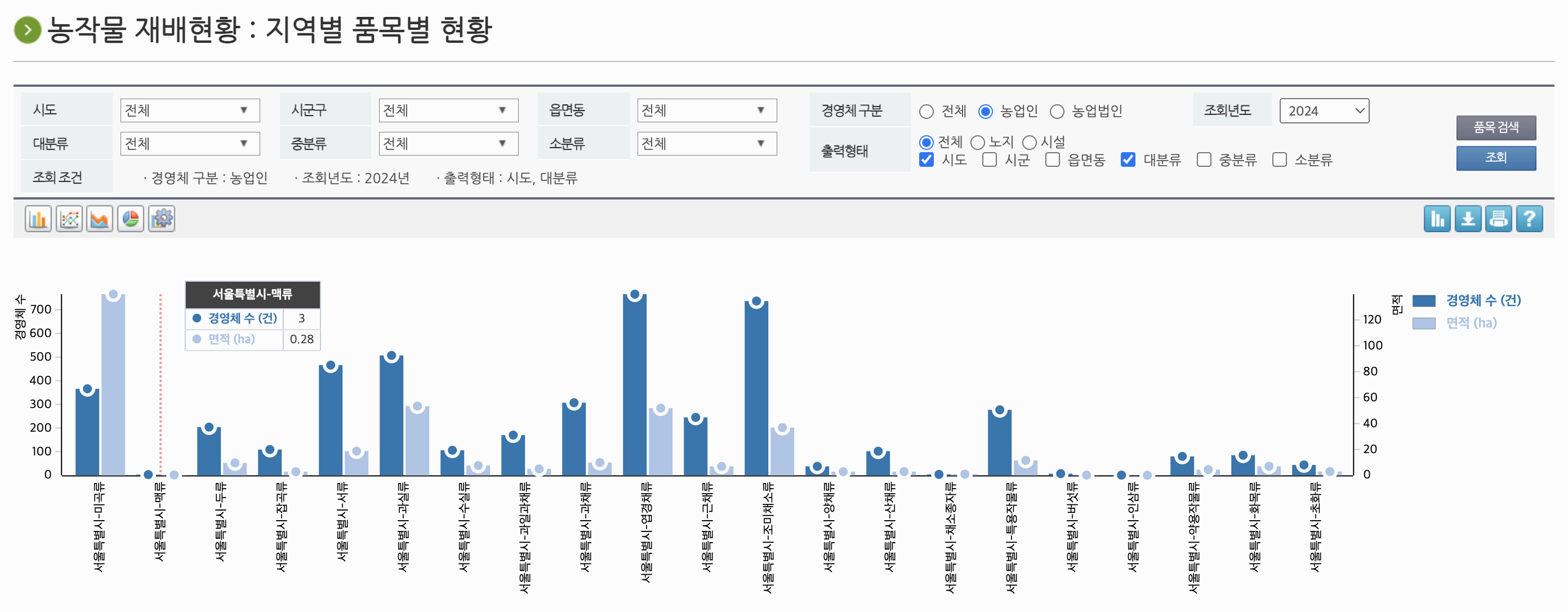Click the blue chart toggle icon
Image resolution: width=1568 pixels, height=612 pixels.
(x=1437, y=219)
